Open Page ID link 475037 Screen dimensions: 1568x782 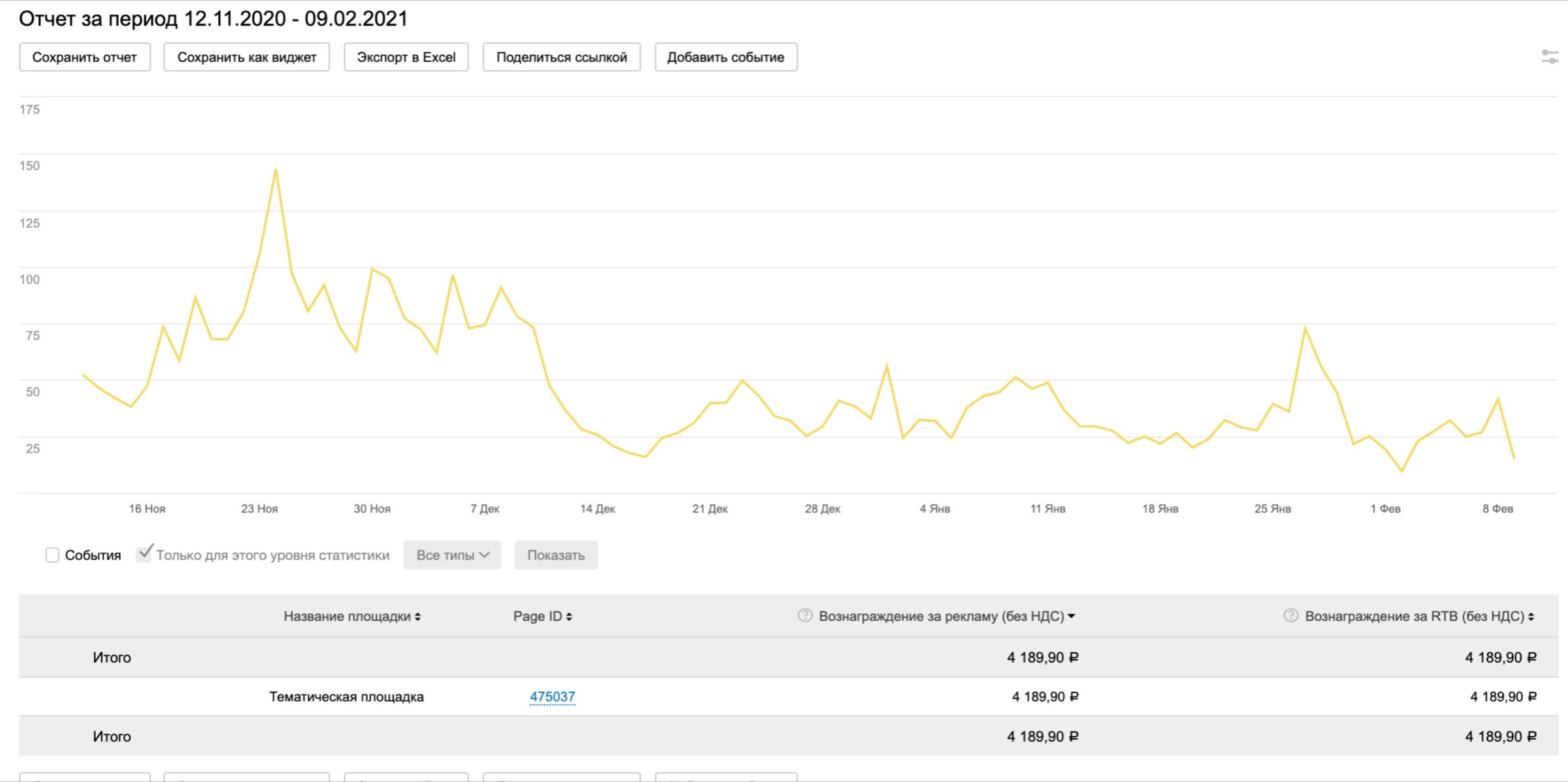552,697
